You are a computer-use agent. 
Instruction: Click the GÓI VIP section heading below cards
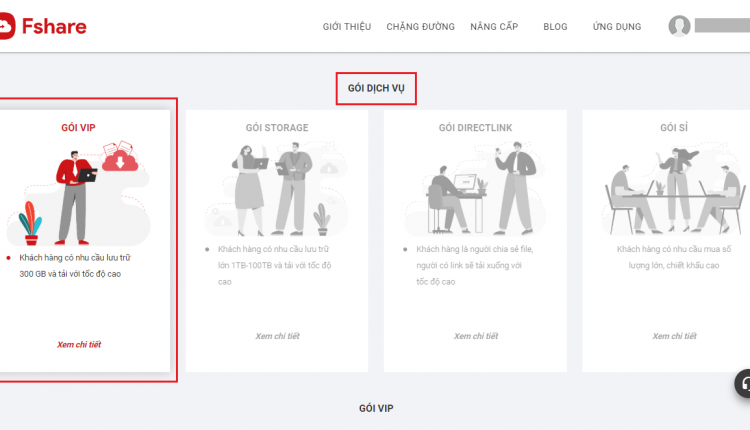376,408
